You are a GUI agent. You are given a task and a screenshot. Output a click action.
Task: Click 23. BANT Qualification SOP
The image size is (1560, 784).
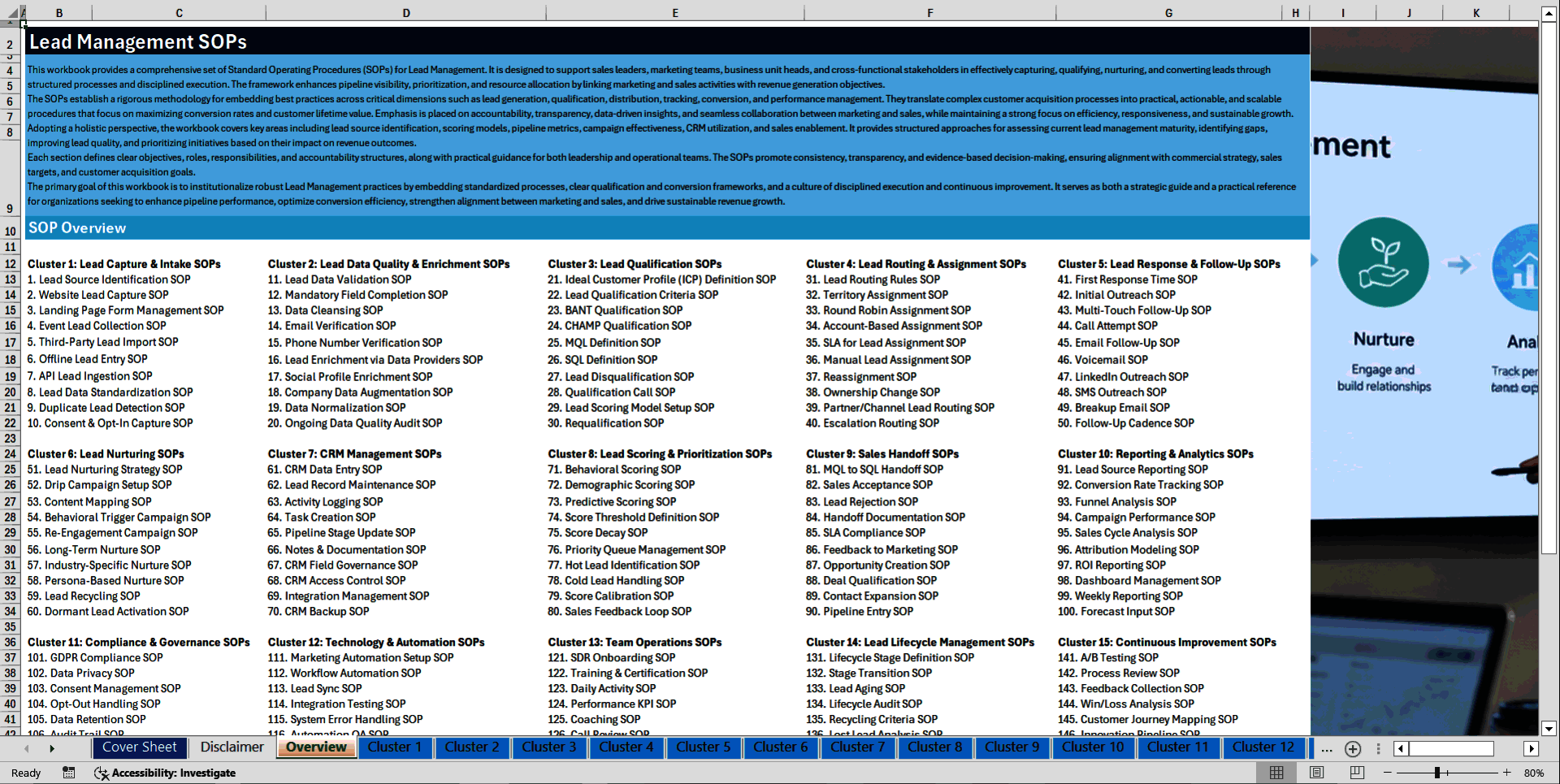pos(615,310)
